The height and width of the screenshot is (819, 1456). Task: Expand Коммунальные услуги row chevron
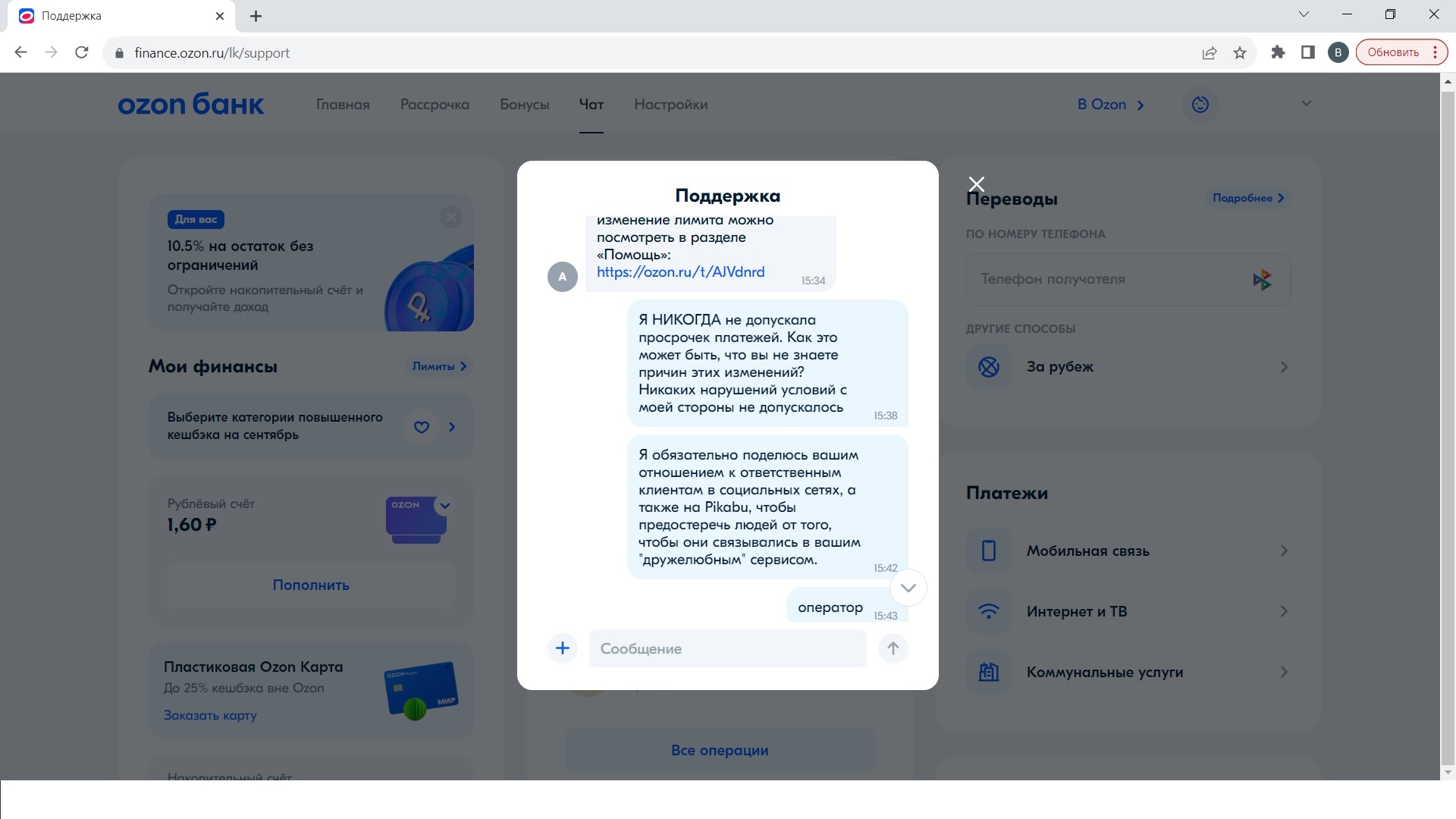(1284, 672)
